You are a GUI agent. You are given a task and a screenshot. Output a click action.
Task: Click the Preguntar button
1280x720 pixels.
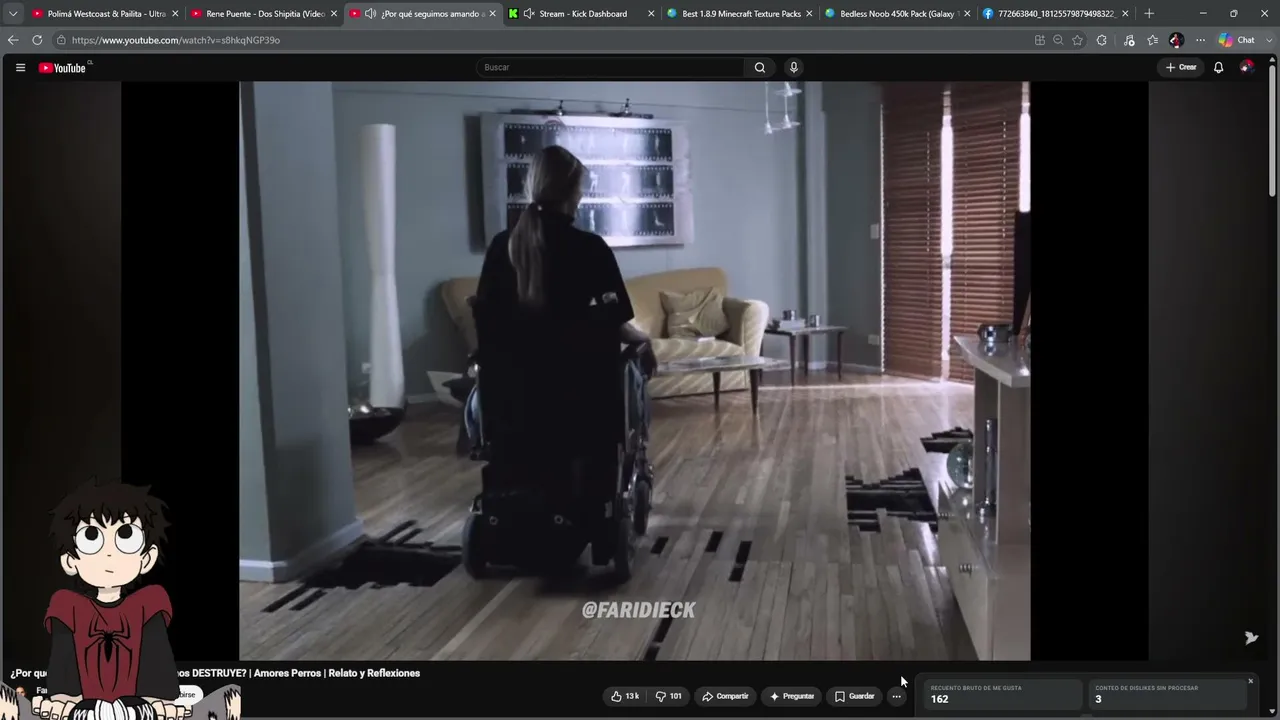pos(792,696)
